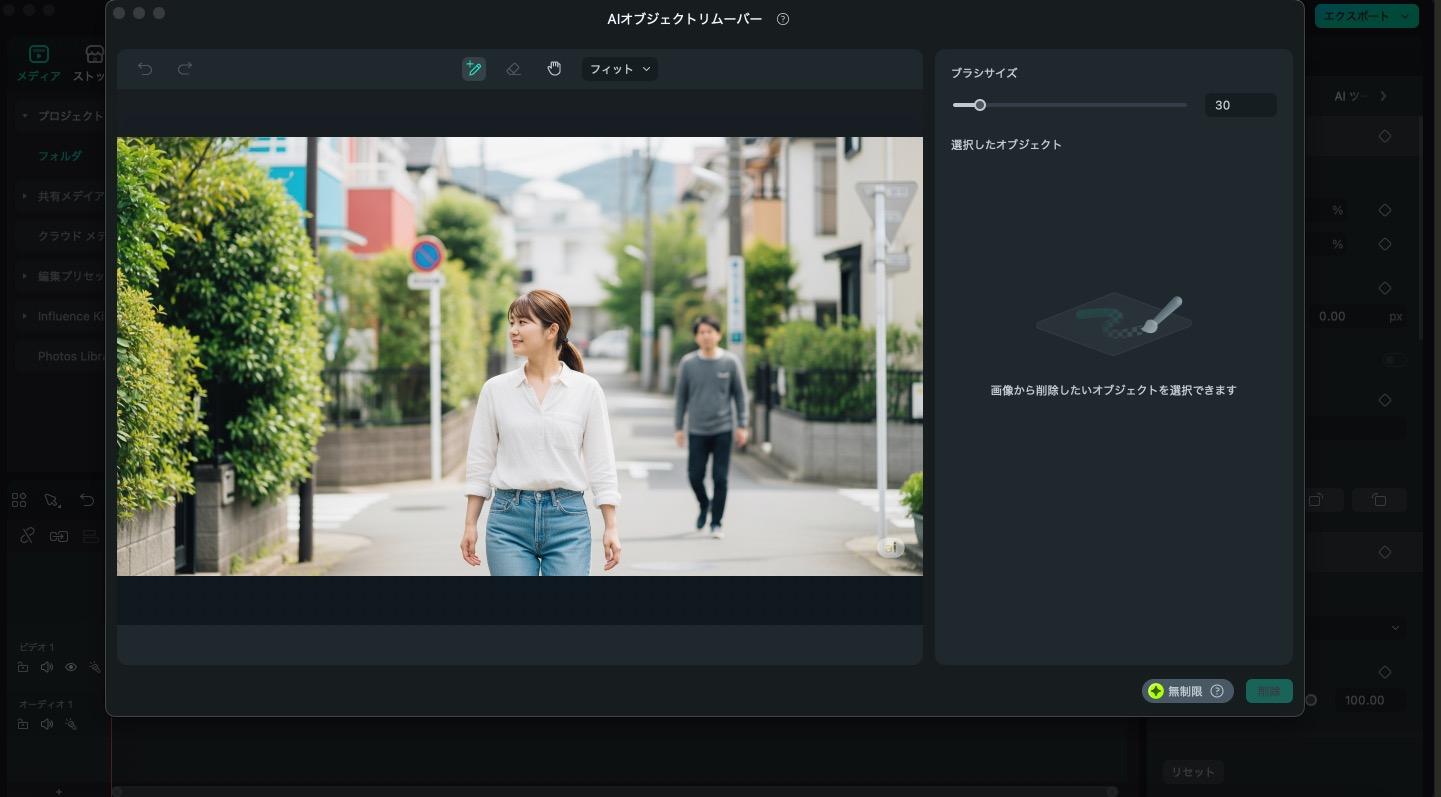
Task: Click the linked-boxes icon next to link icon
Action: click(59, 536)
